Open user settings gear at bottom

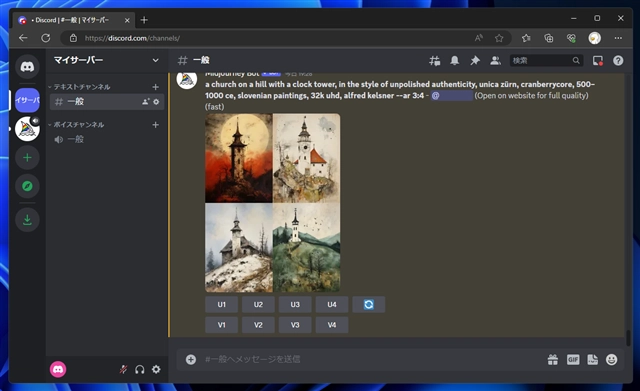coord(156,369)
